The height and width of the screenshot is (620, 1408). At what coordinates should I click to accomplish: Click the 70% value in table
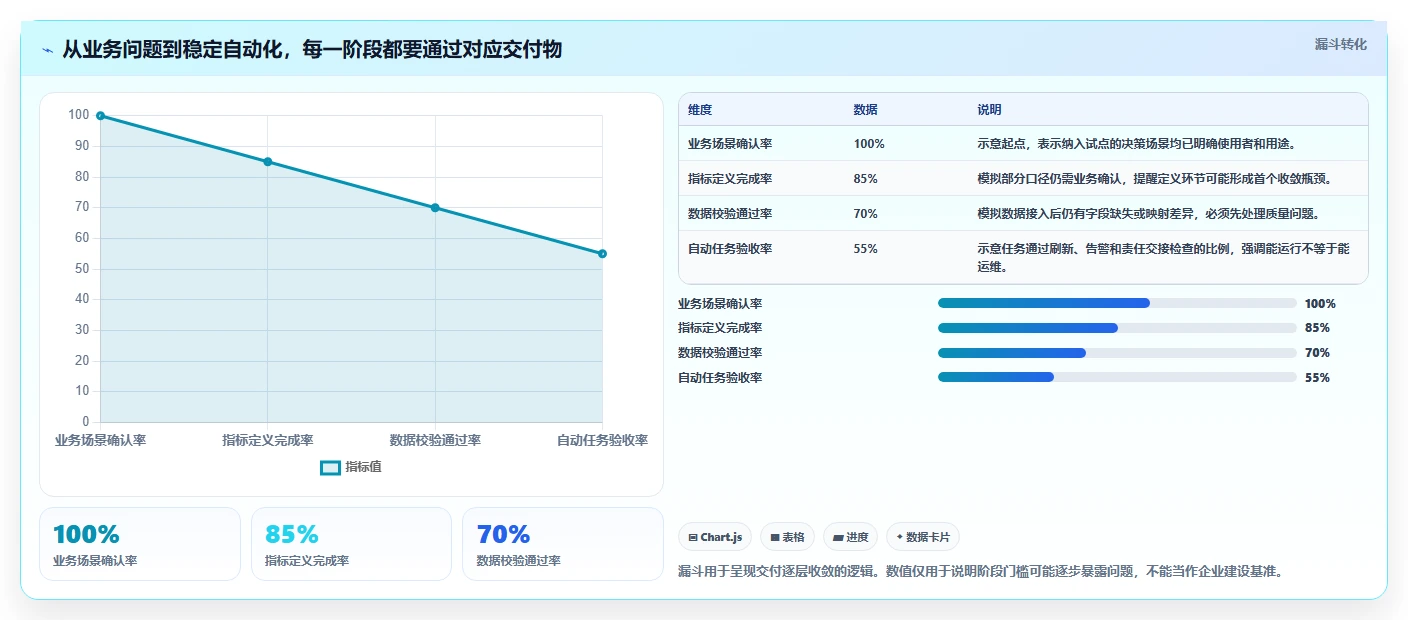click(x=866, y=214)
